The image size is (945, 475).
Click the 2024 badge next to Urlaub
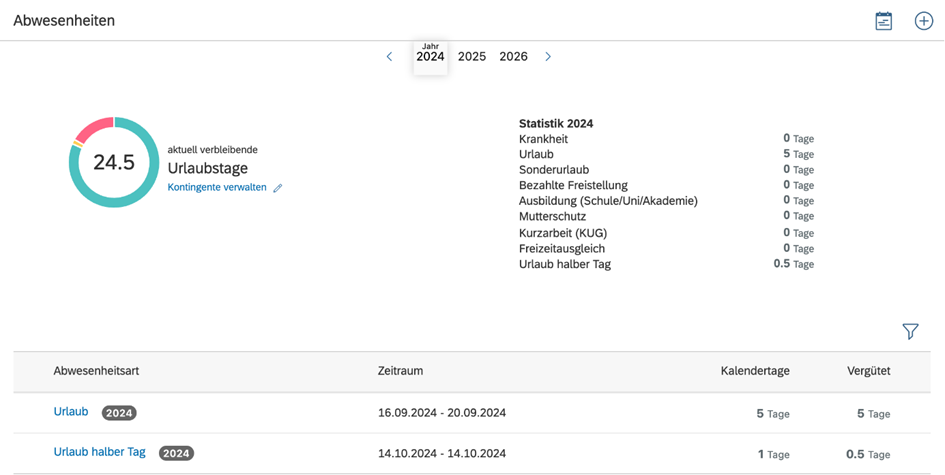coord(120,413)
